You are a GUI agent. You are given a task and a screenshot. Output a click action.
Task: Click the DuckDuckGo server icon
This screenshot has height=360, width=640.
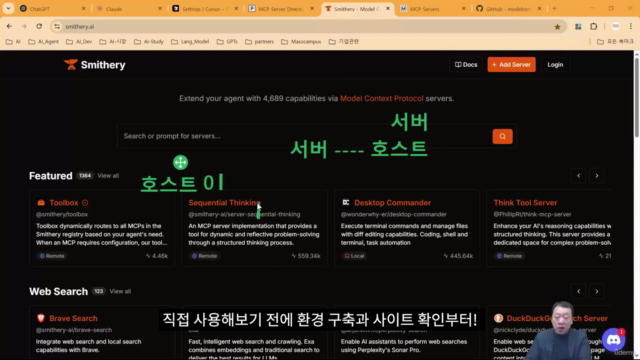point(498,318)
